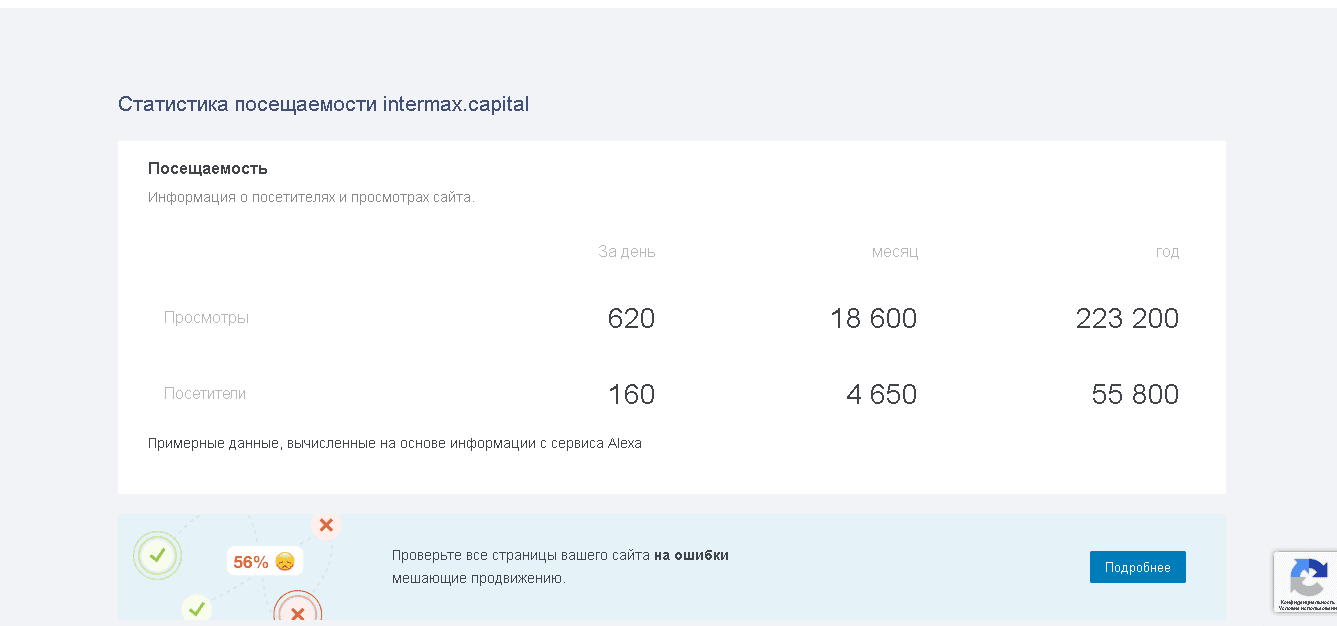Select the daily views value 620
Image resolution: width=1337 pixels, height=626 pixels.
pyautogui.click(x=631, y=319)
